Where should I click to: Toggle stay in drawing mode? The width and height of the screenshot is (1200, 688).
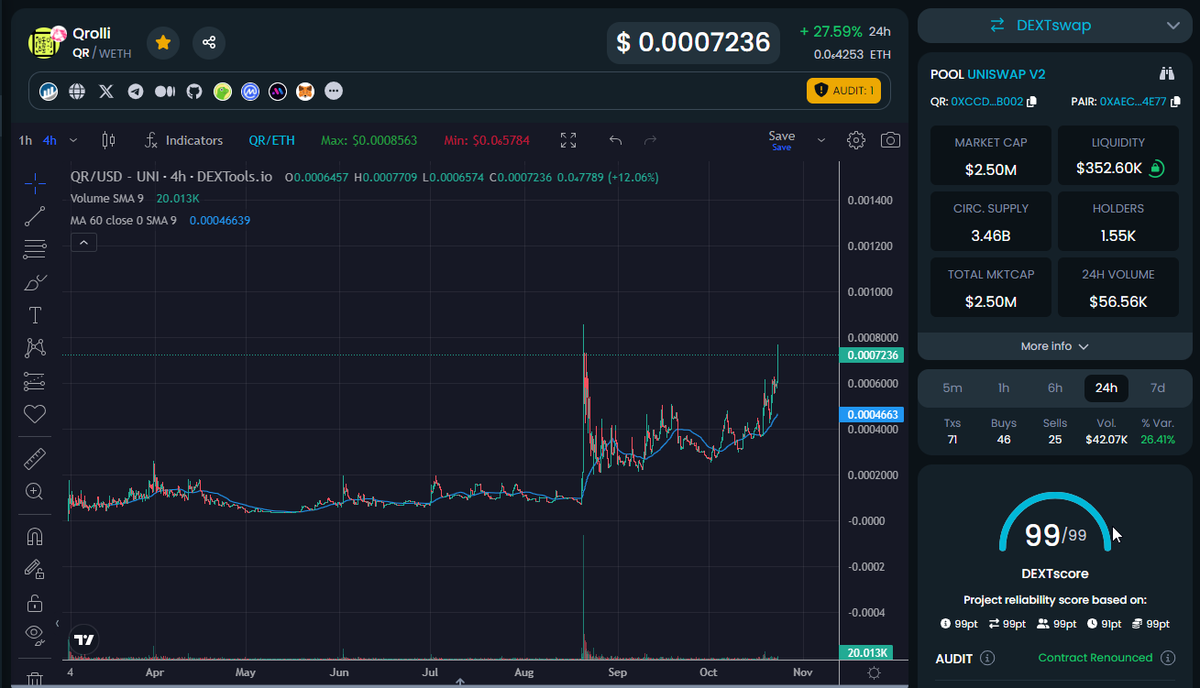click(35, 569)
